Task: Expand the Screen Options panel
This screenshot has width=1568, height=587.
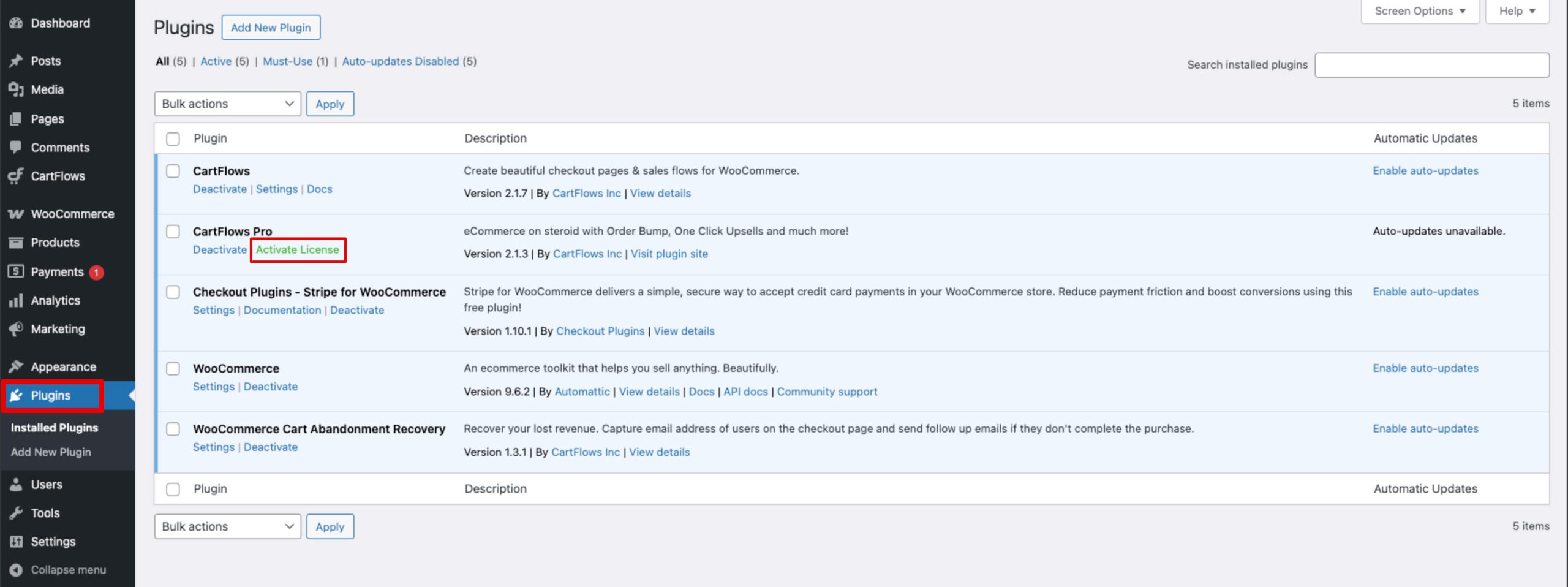Action: 1419,11
